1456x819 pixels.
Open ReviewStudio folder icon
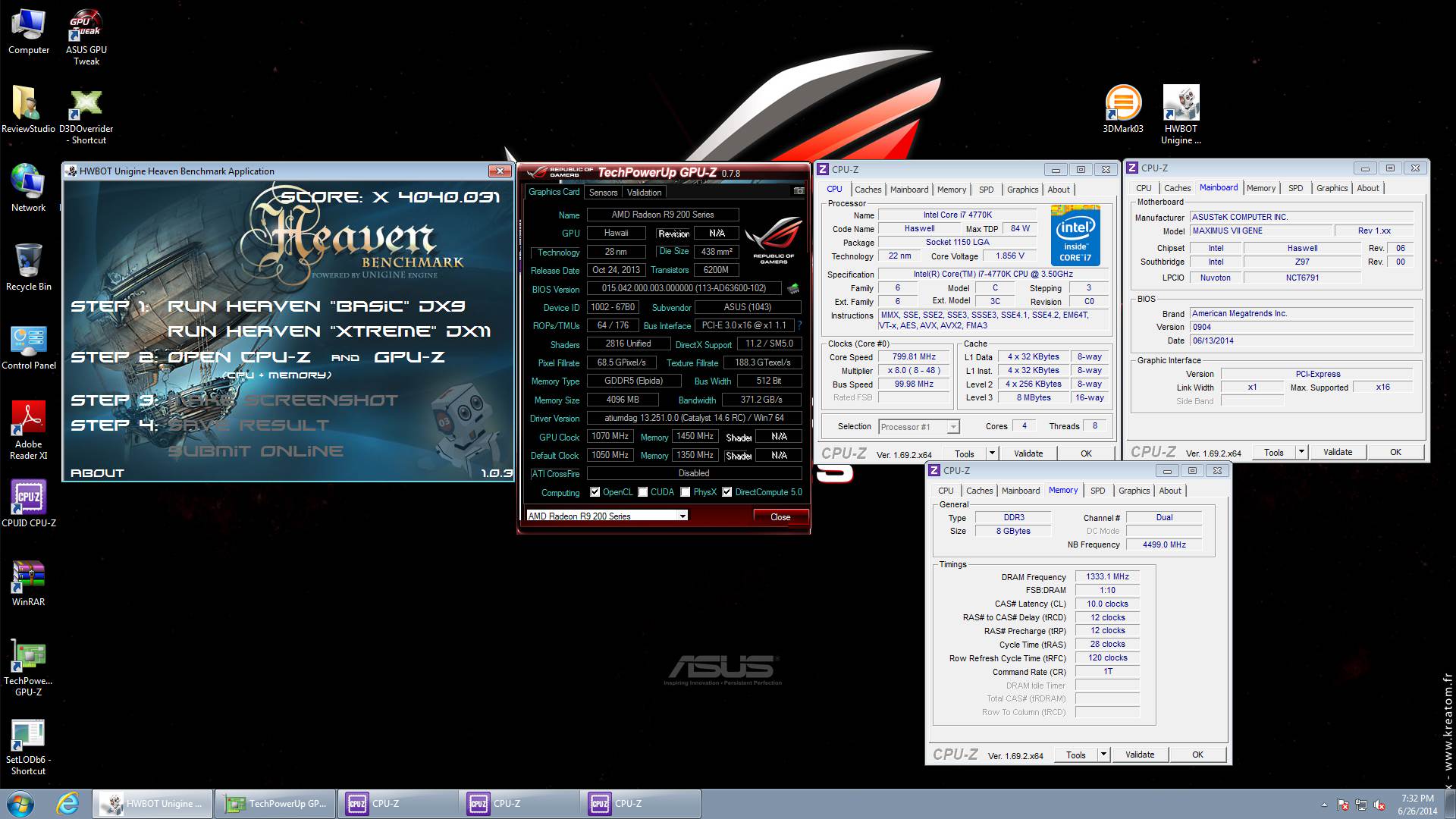[x=28, y=110]
